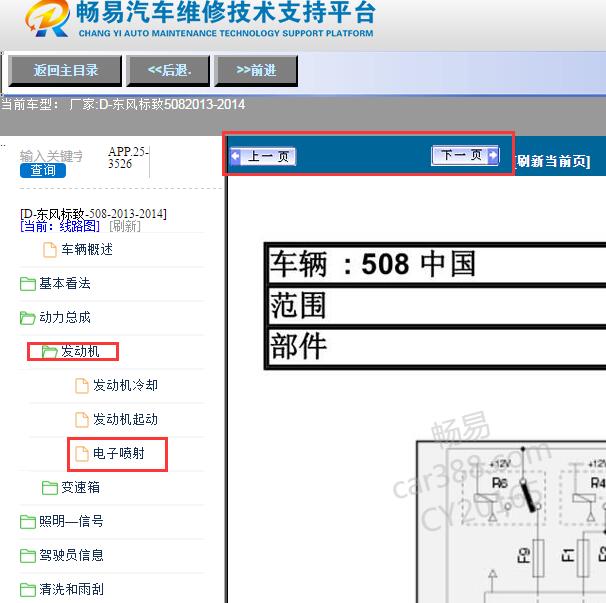
Task: Collapse the 动力总成 folder
Action: pos(65,317)
